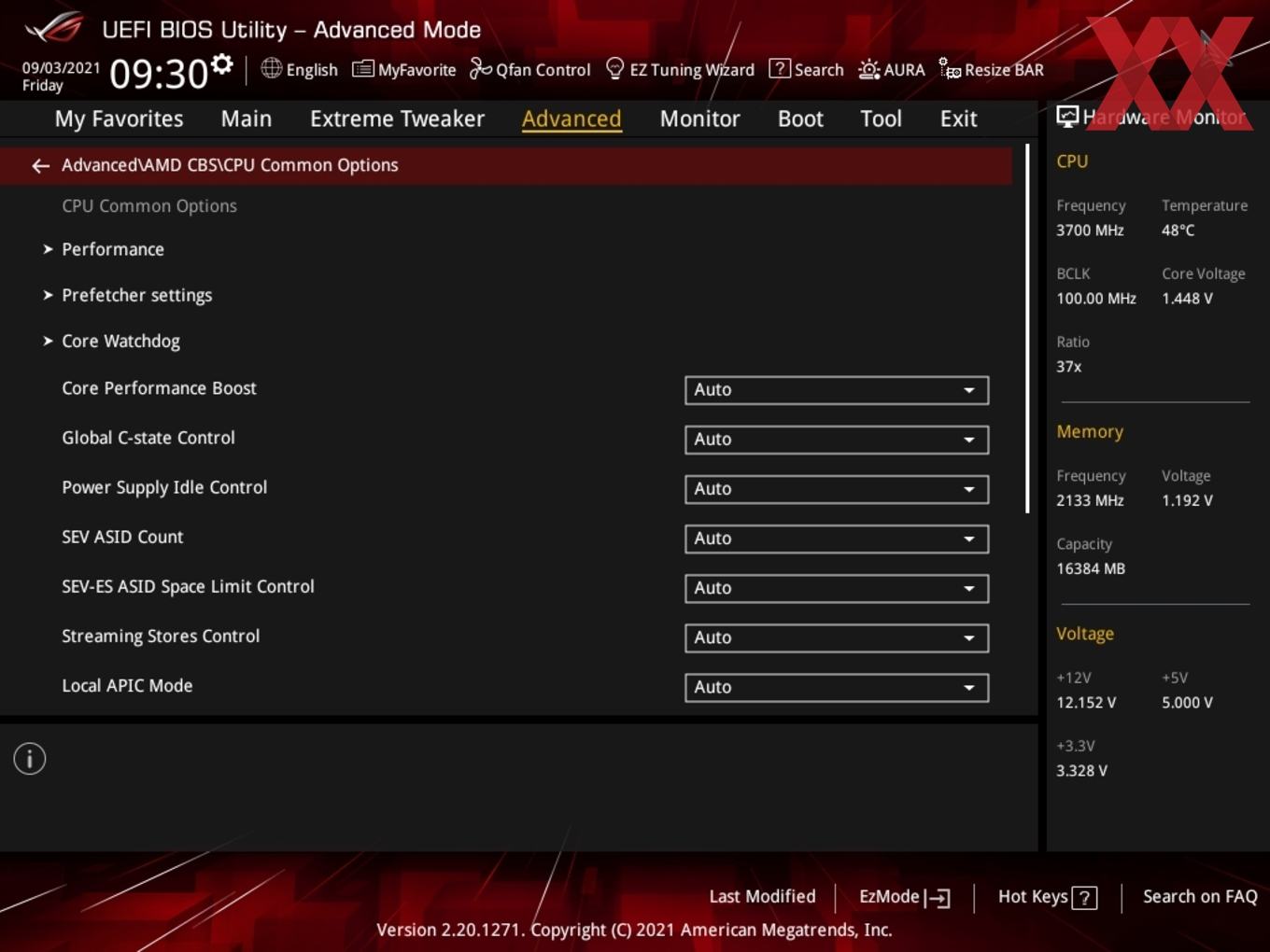This screenshot has height=952, width=1270.
Task: Open Local APIC Mode dropdown
Action: click(x=836, y=687)
